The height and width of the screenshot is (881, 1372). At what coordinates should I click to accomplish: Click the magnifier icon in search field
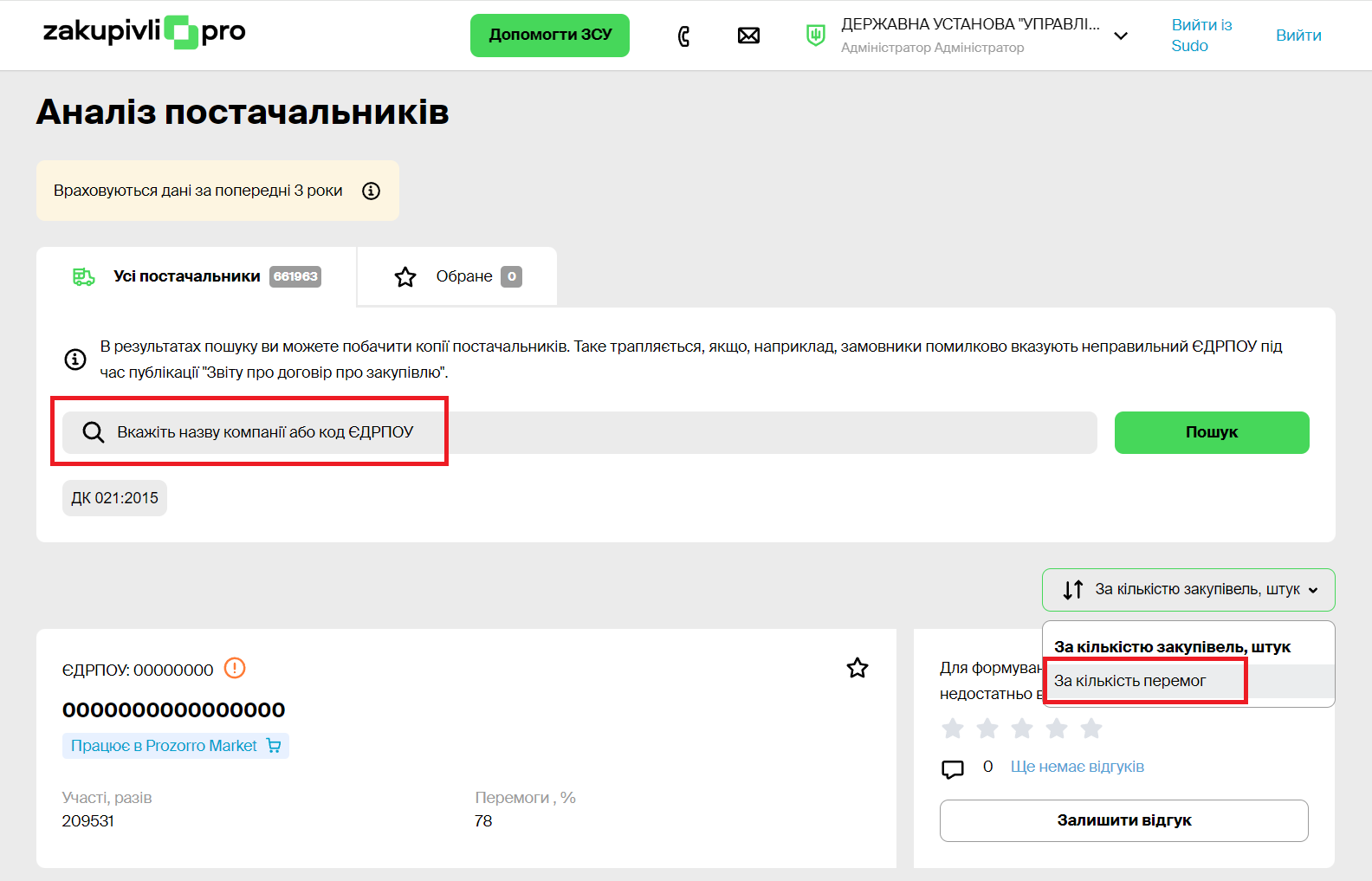[x=93, y=432]
